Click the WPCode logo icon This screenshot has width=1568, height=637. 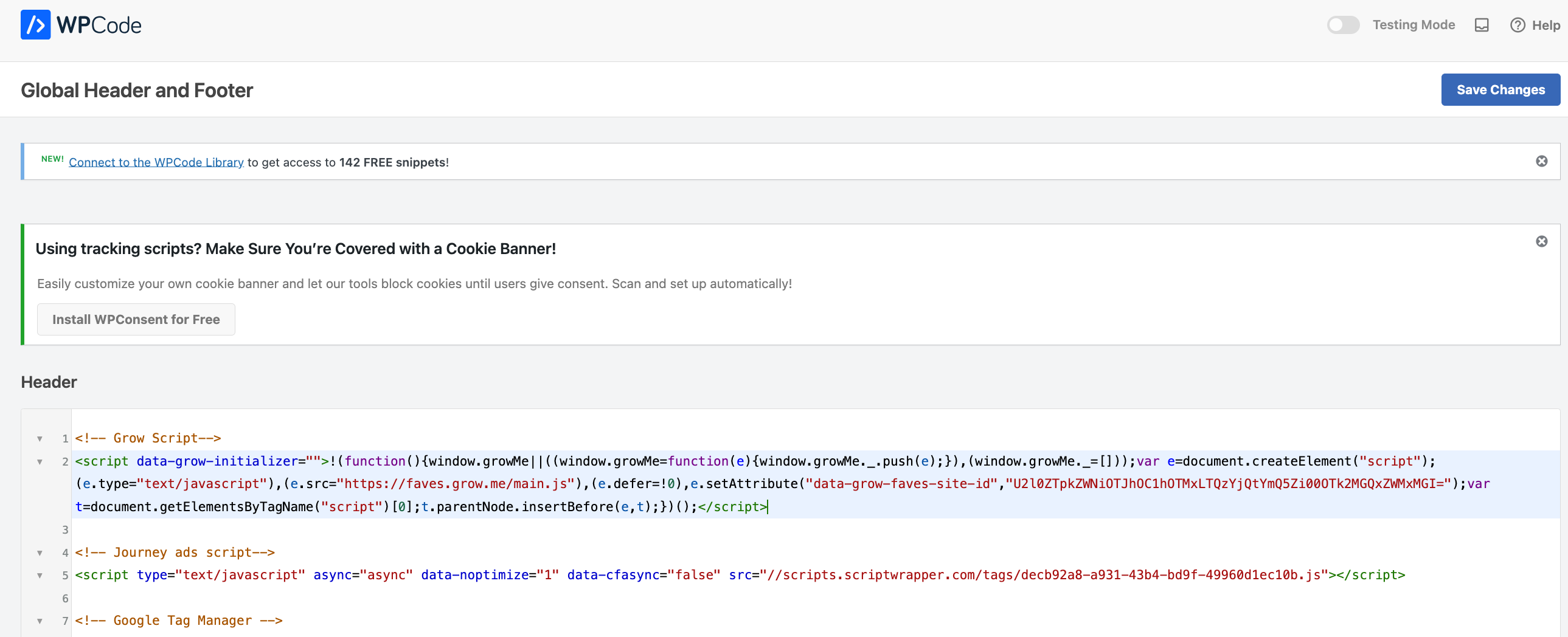(x=35, y=25)
